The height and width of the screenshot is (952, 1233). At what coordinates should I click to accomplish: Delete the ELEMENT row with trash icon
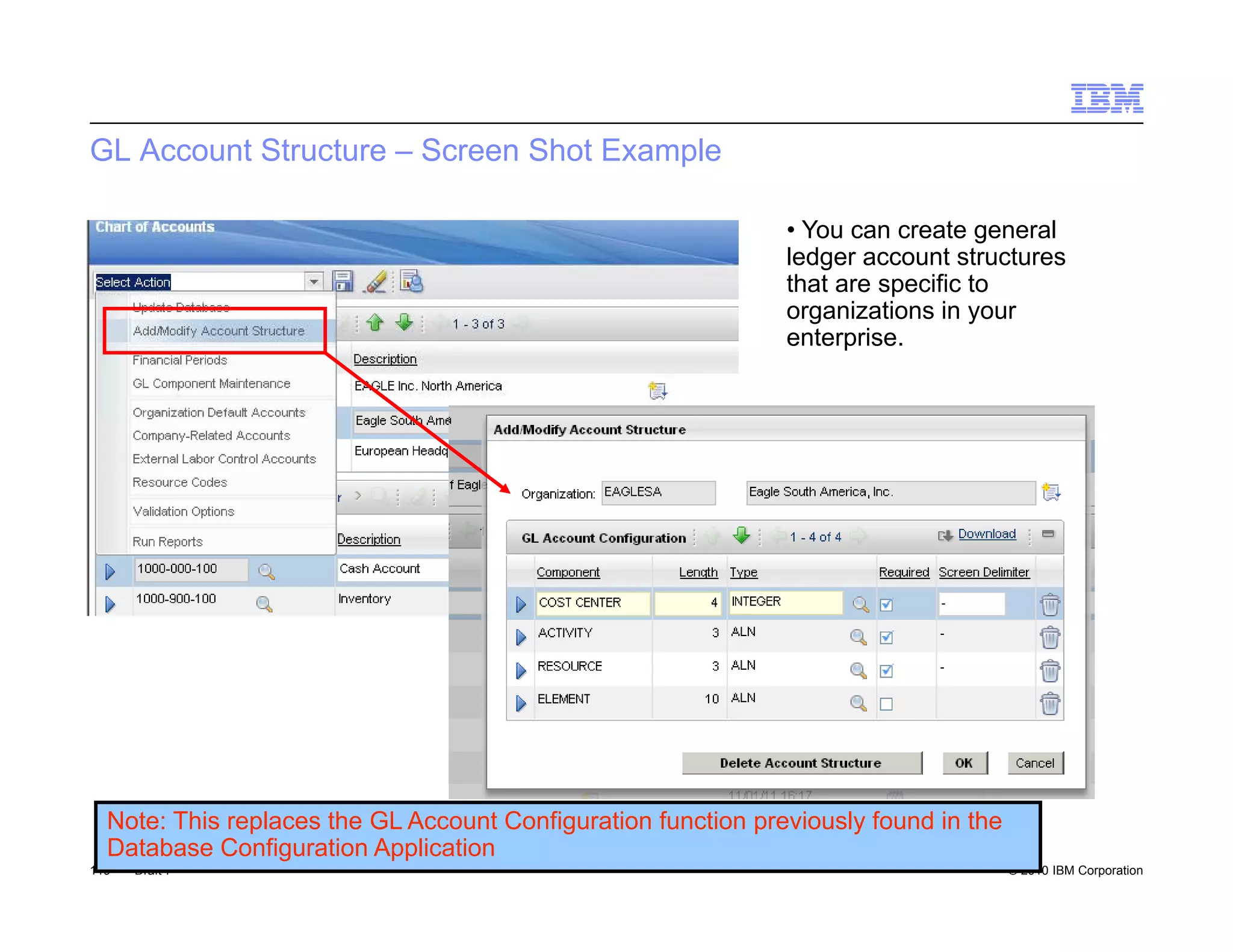tap(1050, 703)
